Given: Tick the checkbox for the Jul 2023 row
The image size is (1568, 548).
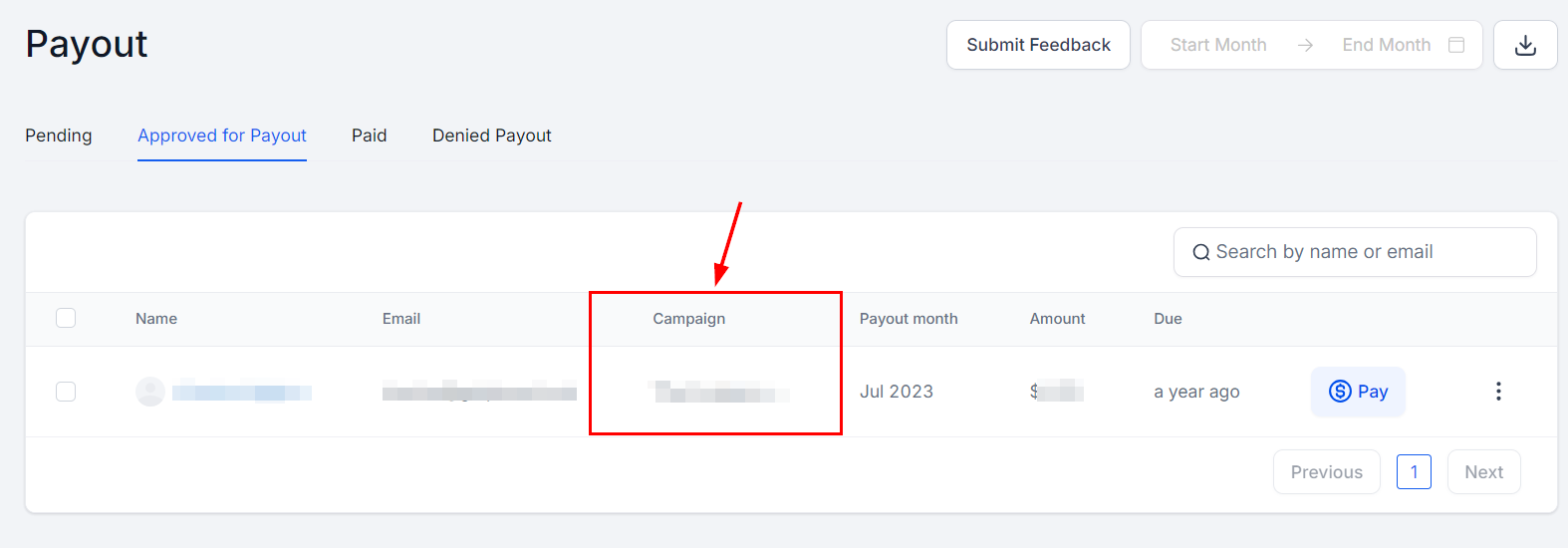Looking at the screenshot, I should pyautogui.click(x=66, y=392).
